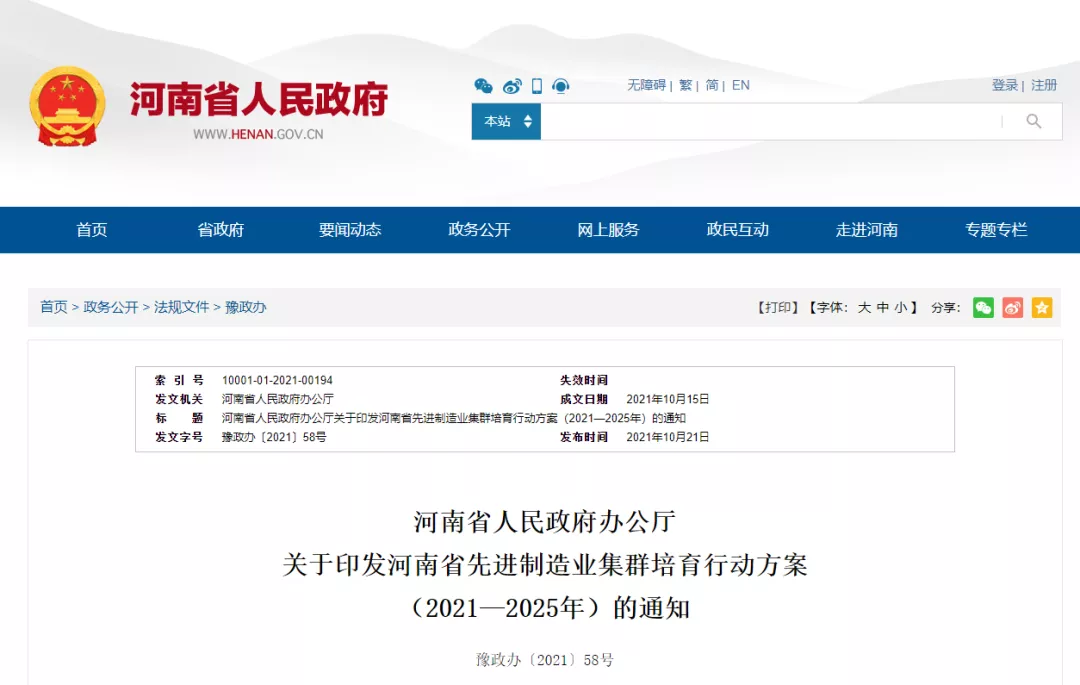Open the Weibo icon in header
Screen dimensions: 1080x685
click(x=512, y=85)
